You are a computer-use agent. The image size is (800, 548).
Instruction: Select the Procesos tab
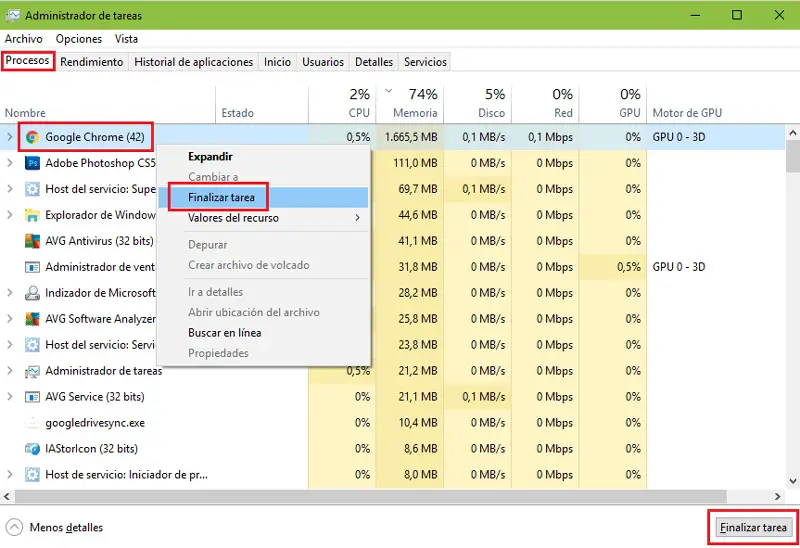(28, 61)
